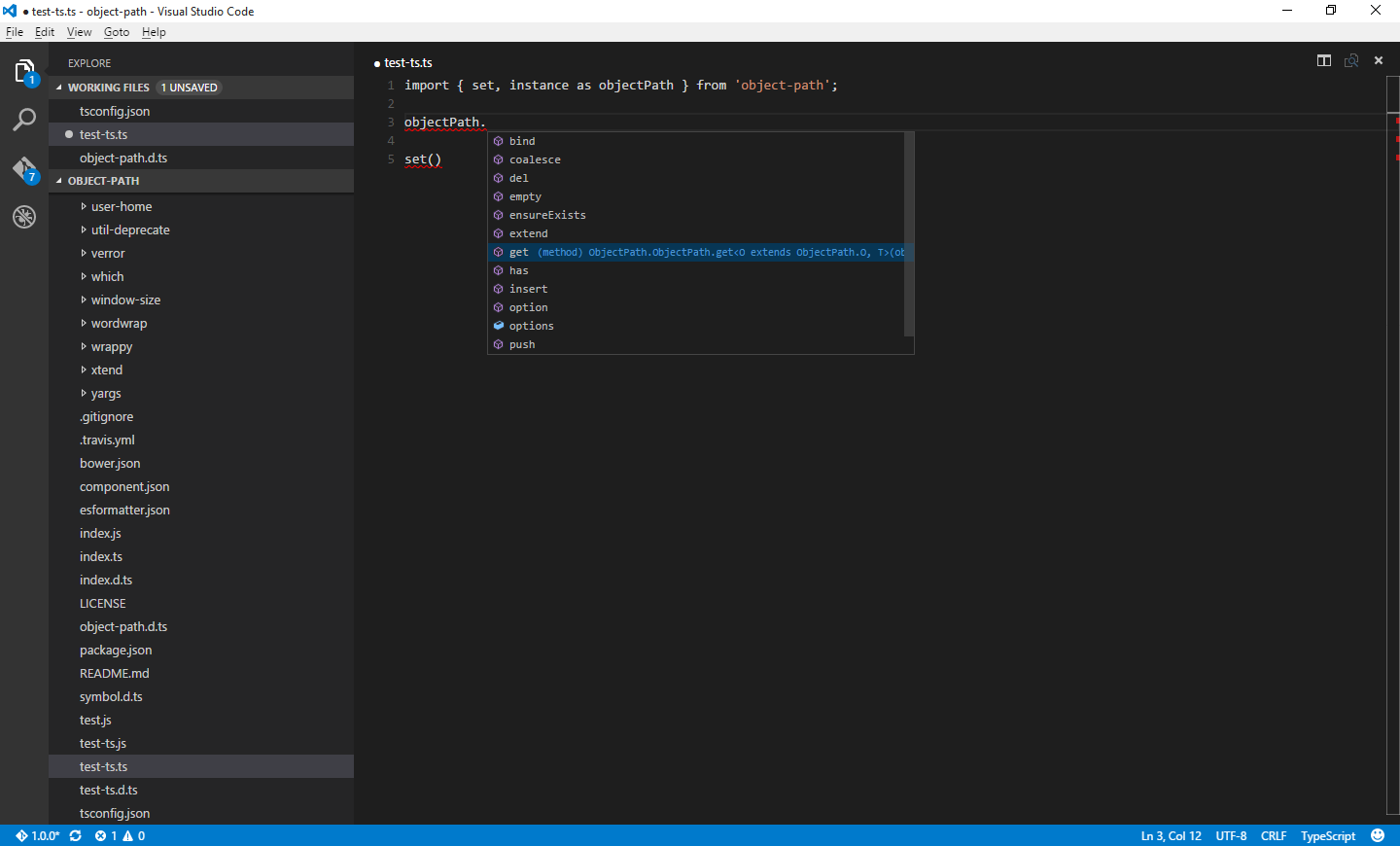The height and width of the screenshot is (846, 1400).
Task: Open the Help menu
Action: pyautogui.click(x=154, y=32)
